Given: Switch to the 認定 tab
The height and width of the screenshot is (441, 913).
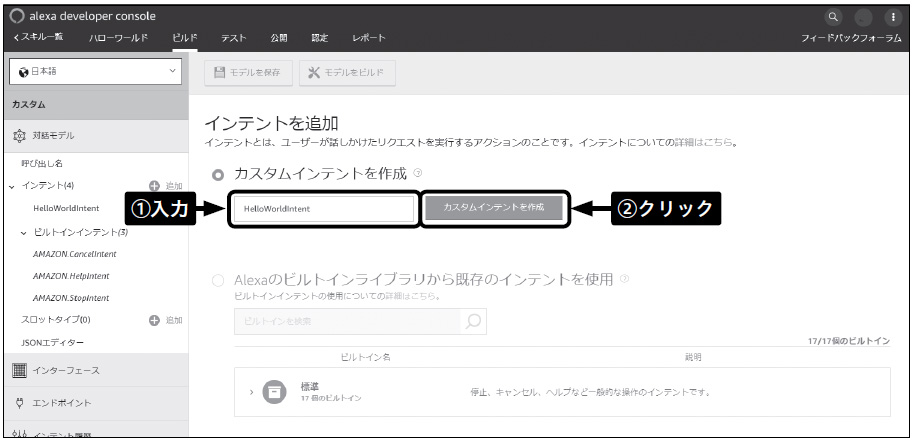Looking at the screenshot, I should tap(320, 38).
